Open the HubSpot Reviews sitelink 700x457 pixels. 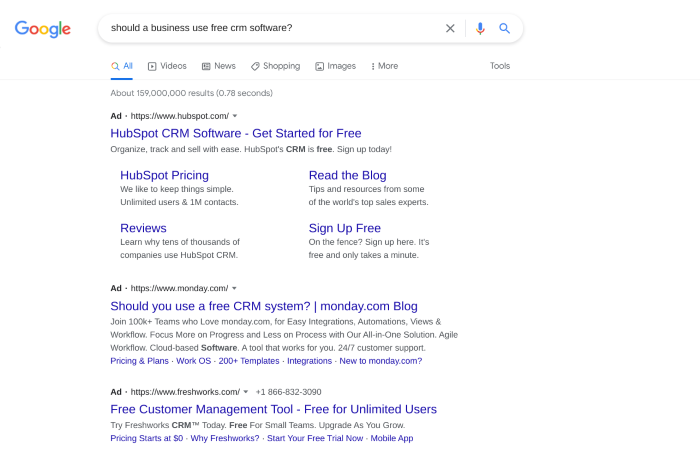[x=143, y=228]
